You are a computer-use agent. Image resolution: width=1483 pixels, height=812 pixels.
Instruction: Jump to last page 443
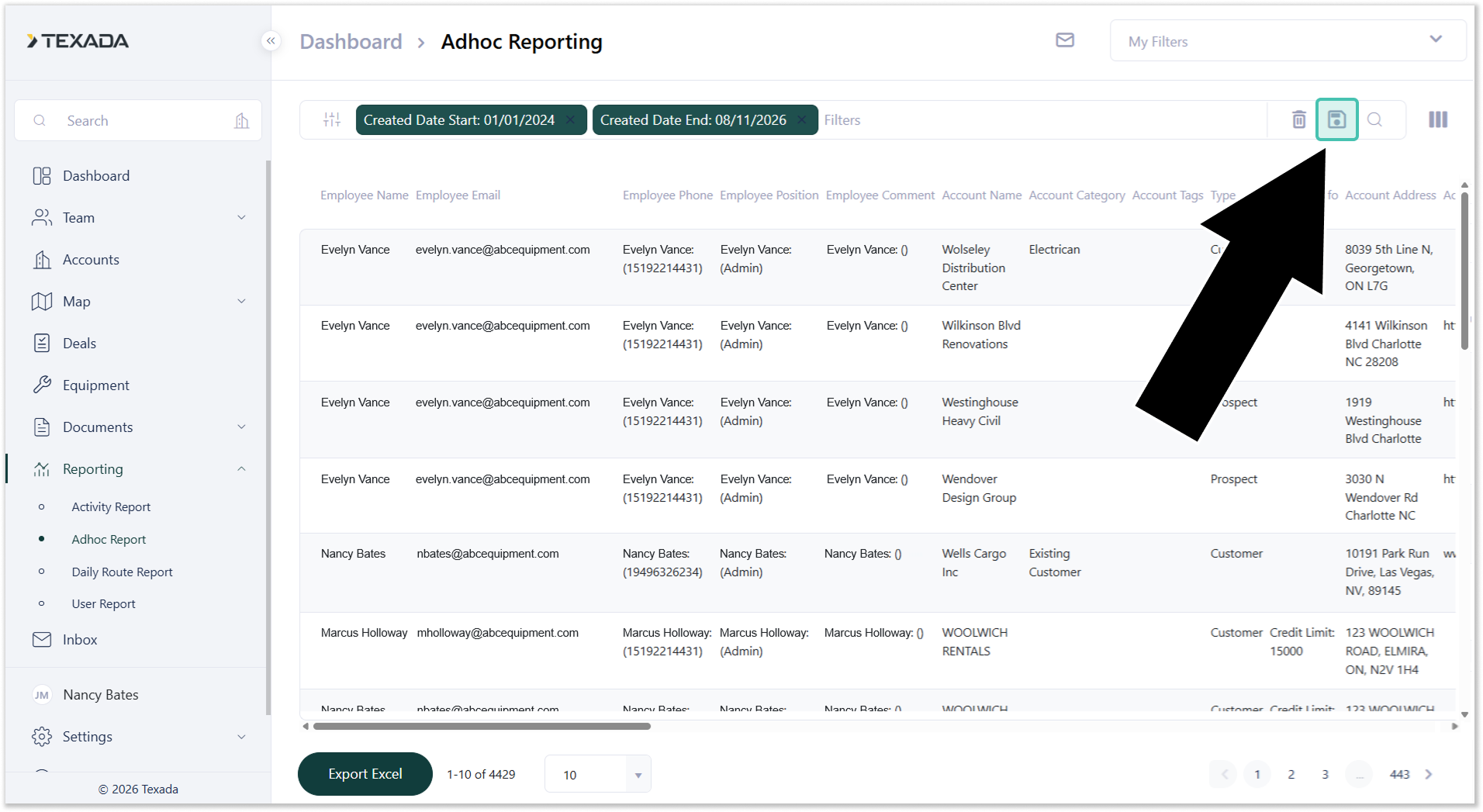pos(1399,774)
